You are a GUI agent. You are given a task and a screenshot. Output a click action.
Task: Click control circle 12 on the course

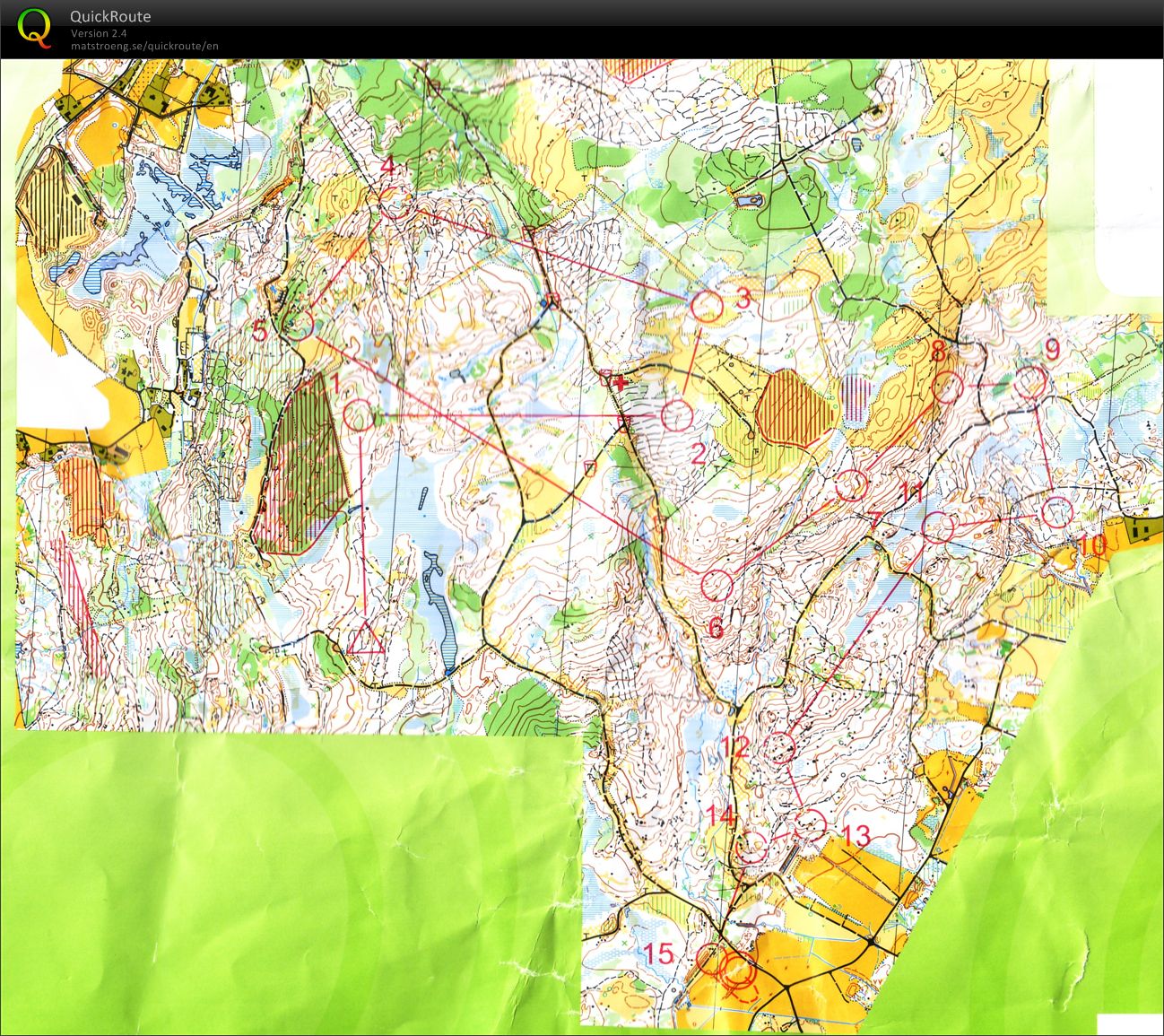click(x=780, y=747)
